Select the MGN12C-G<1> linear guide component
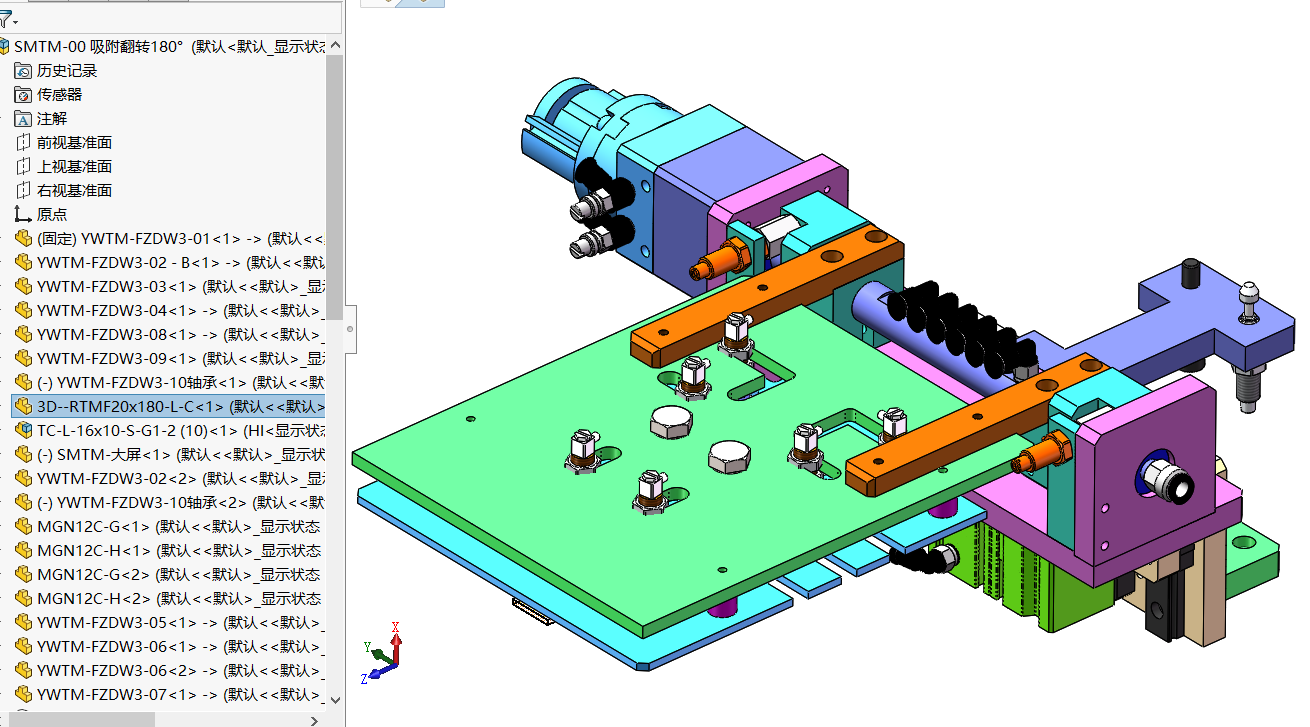 pos(168,526)
